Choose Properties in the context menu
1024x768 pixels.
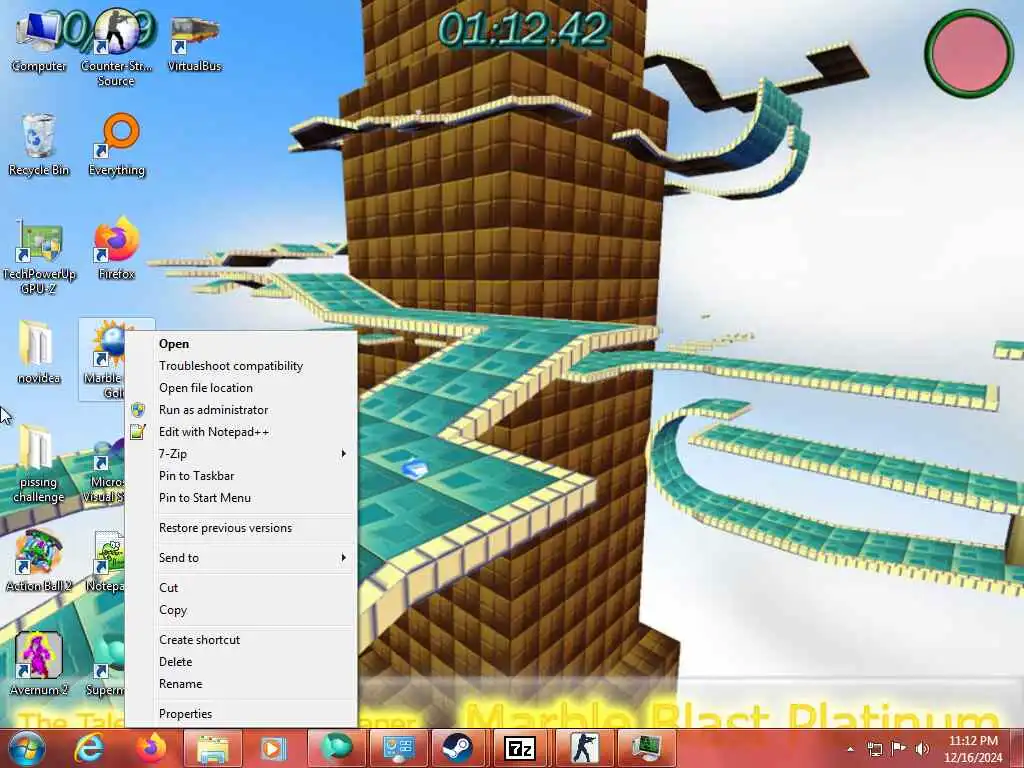pyautogui.click(x=240, y=714)
